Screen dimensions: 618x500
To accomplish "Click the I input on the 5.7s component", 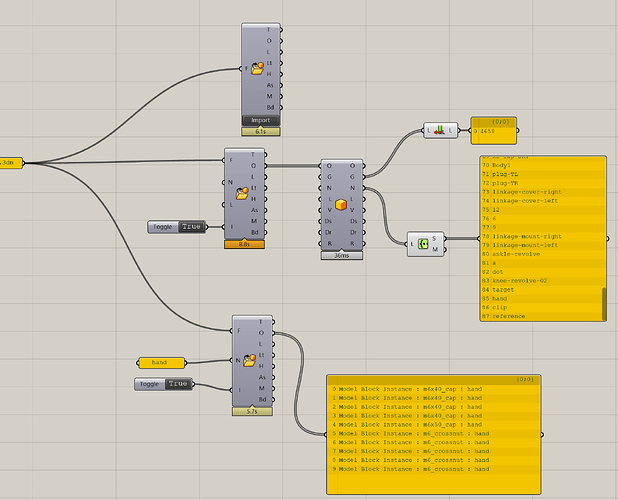I will (x=239, y=390).
